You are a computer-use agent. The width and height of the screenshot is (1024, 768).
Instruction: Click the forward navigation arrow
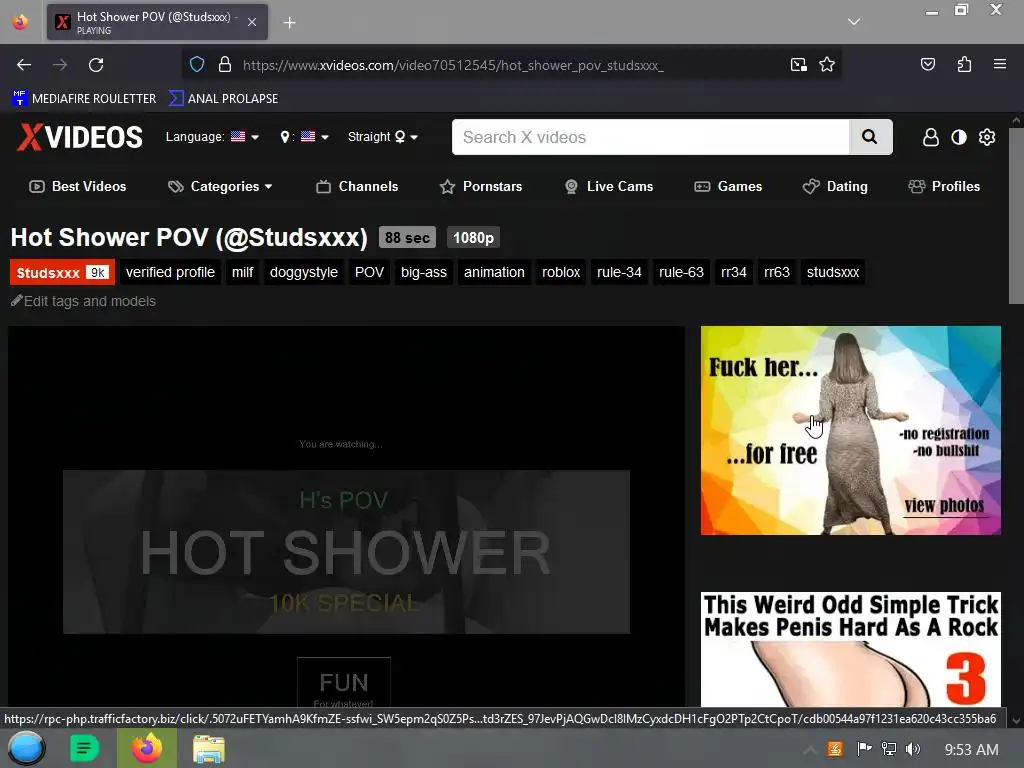(x=60, y=65)
